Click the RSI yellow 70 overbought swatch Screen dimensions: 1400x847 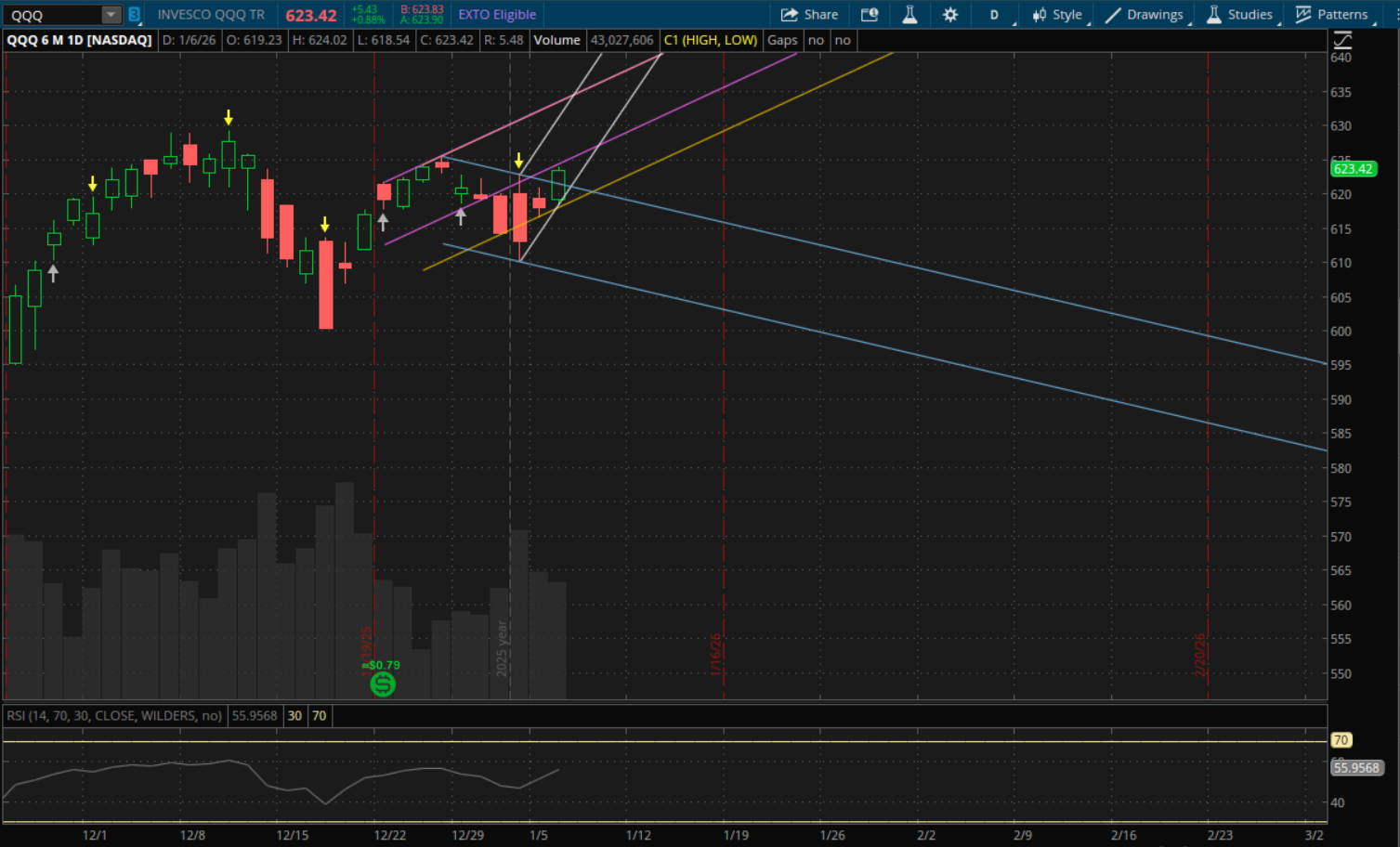(x=319, y=716)
